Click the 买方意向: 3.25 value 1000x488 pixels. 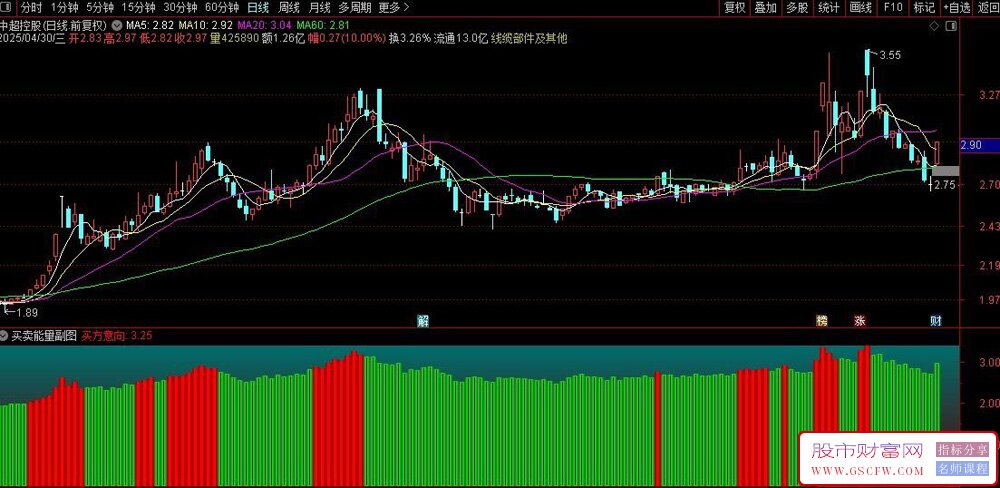point(117,335)
